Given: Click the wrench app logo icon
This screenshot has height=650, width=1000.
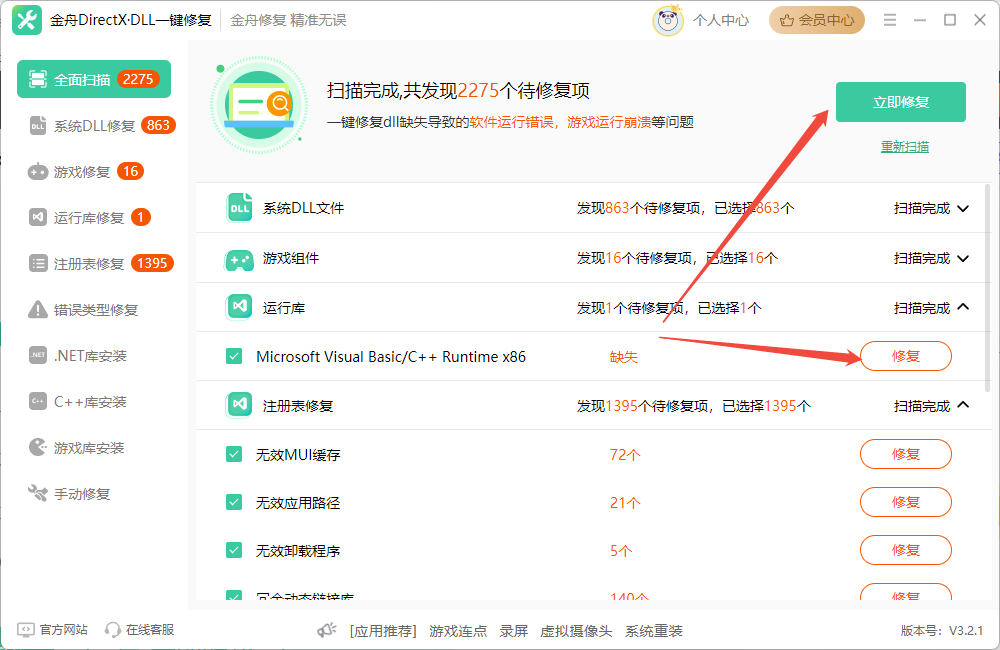Looking at the screenshot, I should (x=27, y=20).
